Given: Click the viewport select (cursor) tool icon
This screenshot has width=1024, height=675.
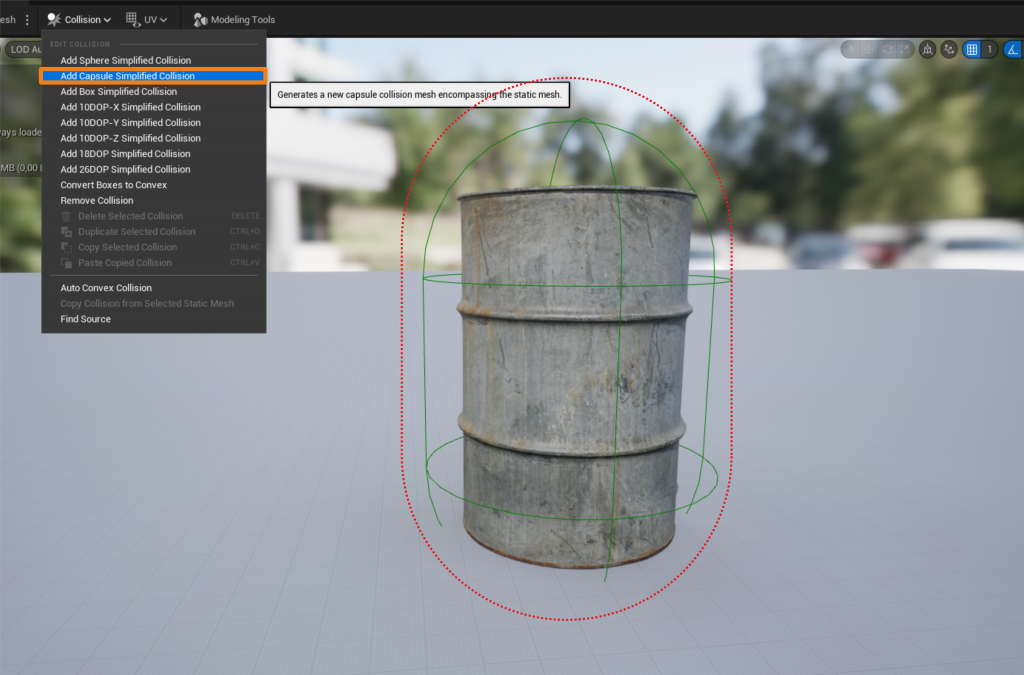Looking at the screenshot, I should 852,50.
